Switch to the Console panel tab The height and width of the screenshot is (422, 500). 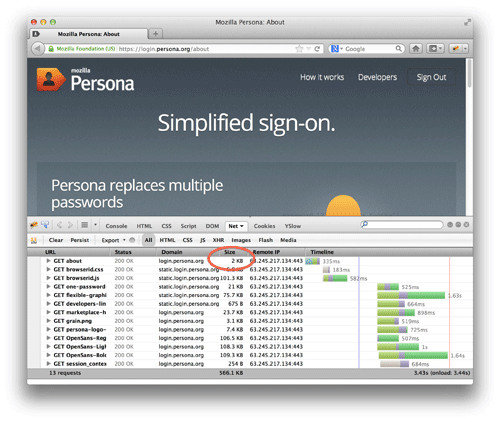[116, 226]
